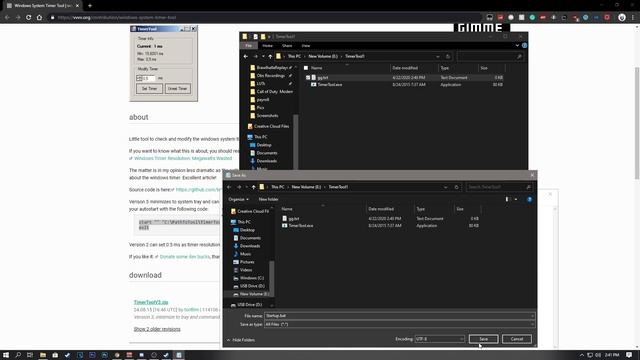
Task: Click the up arrow in Save As dialog
Action: [x=253, y=187]
